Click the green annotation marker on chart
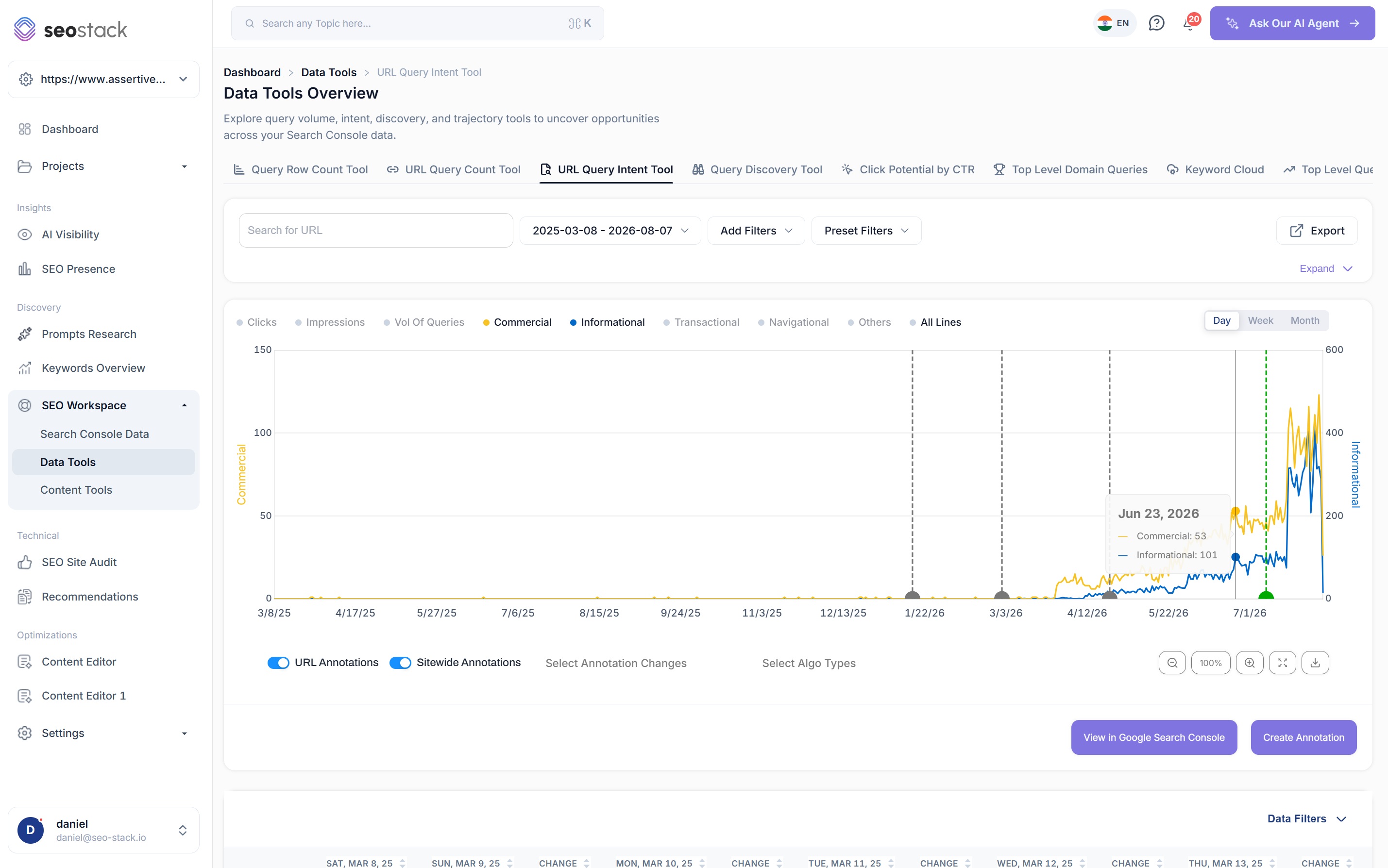This screenshot has height=868, width=1388. click(1266, 595)
